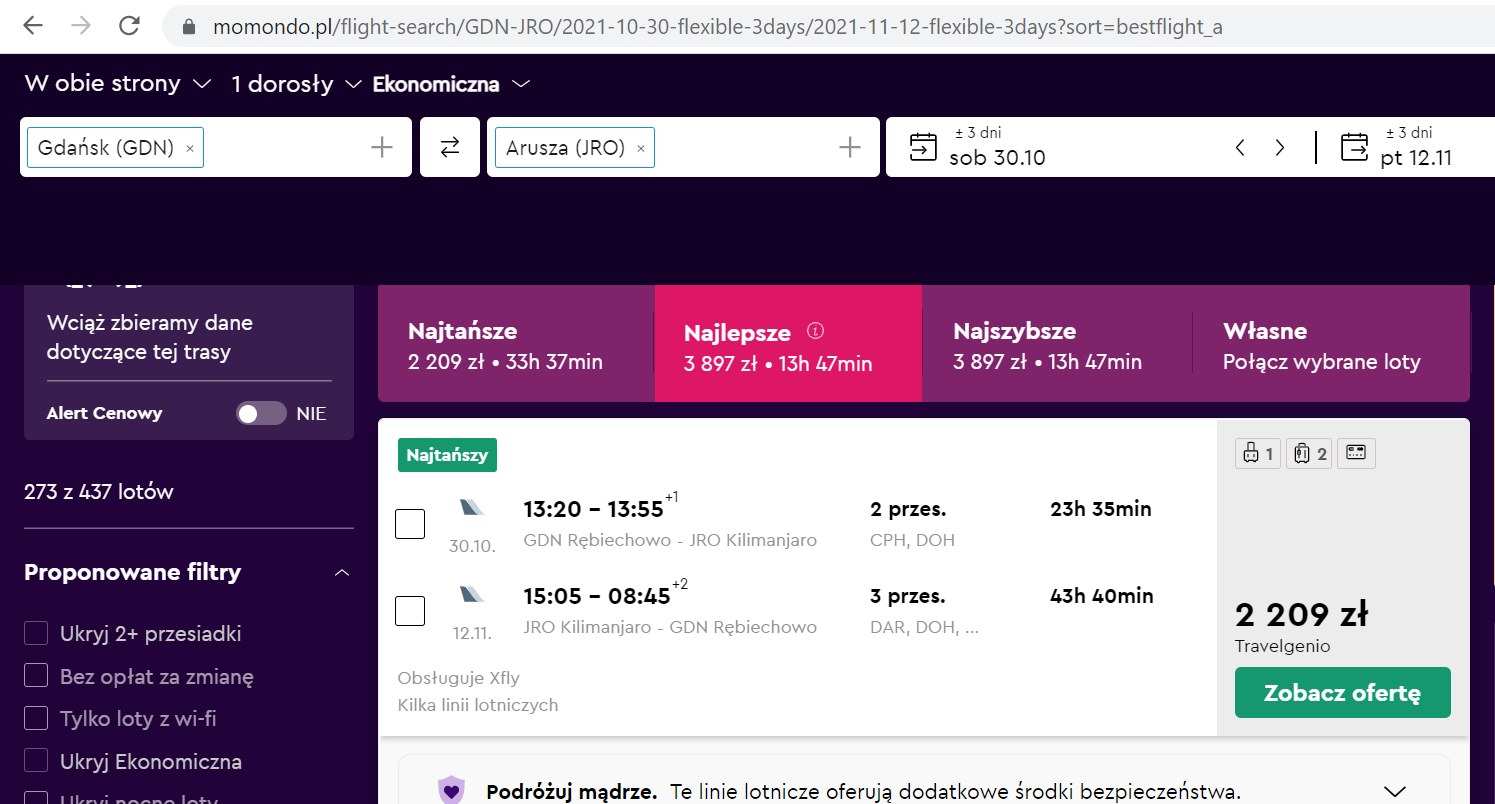The image size is (1495, 804).
Task: Click Zobacz ofertę button
Action: (x=1342, y=692)
